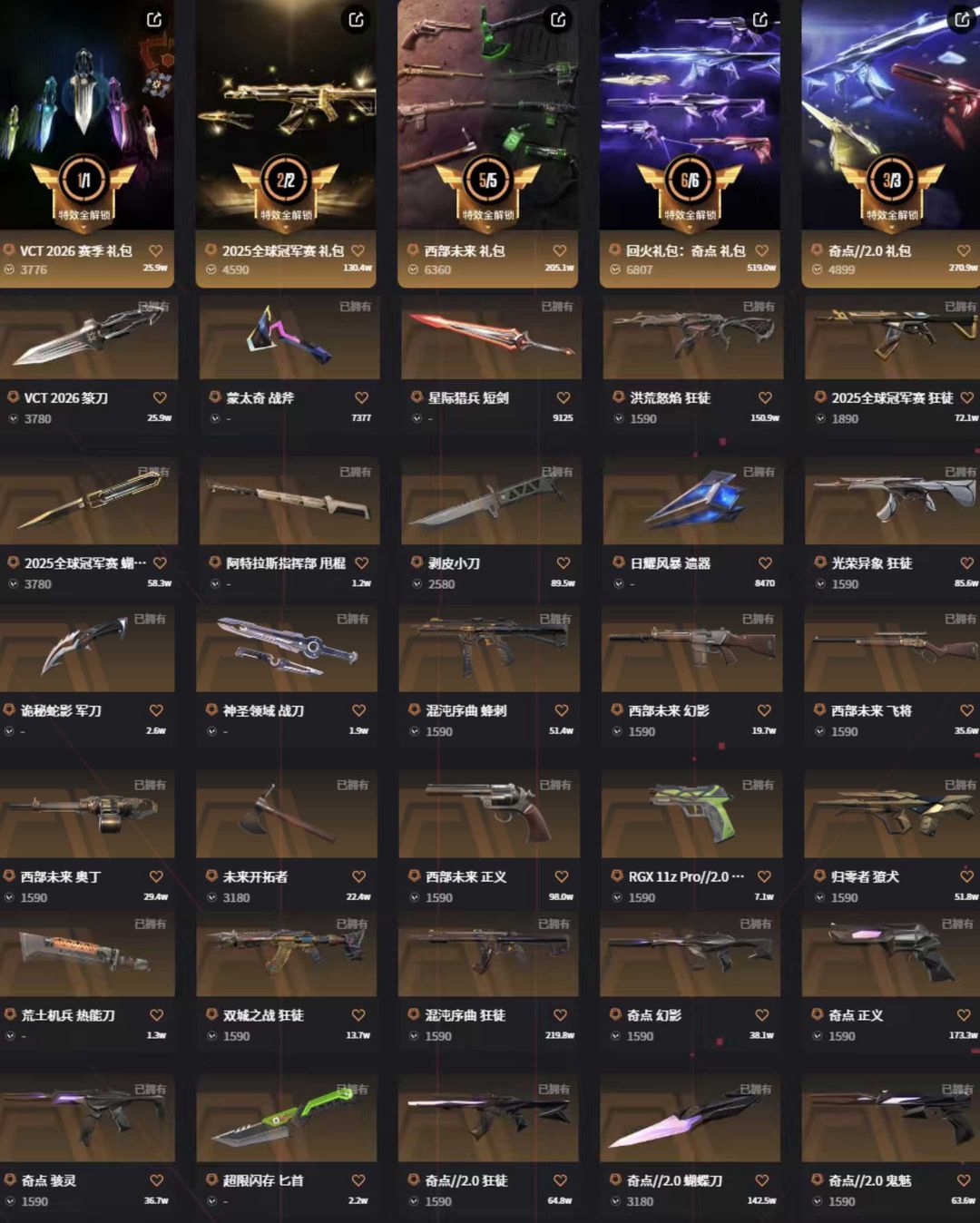This screenshot has width=980, height=1223.
Task: Open share icon on 西部未来 礼包
Action: 558,19
